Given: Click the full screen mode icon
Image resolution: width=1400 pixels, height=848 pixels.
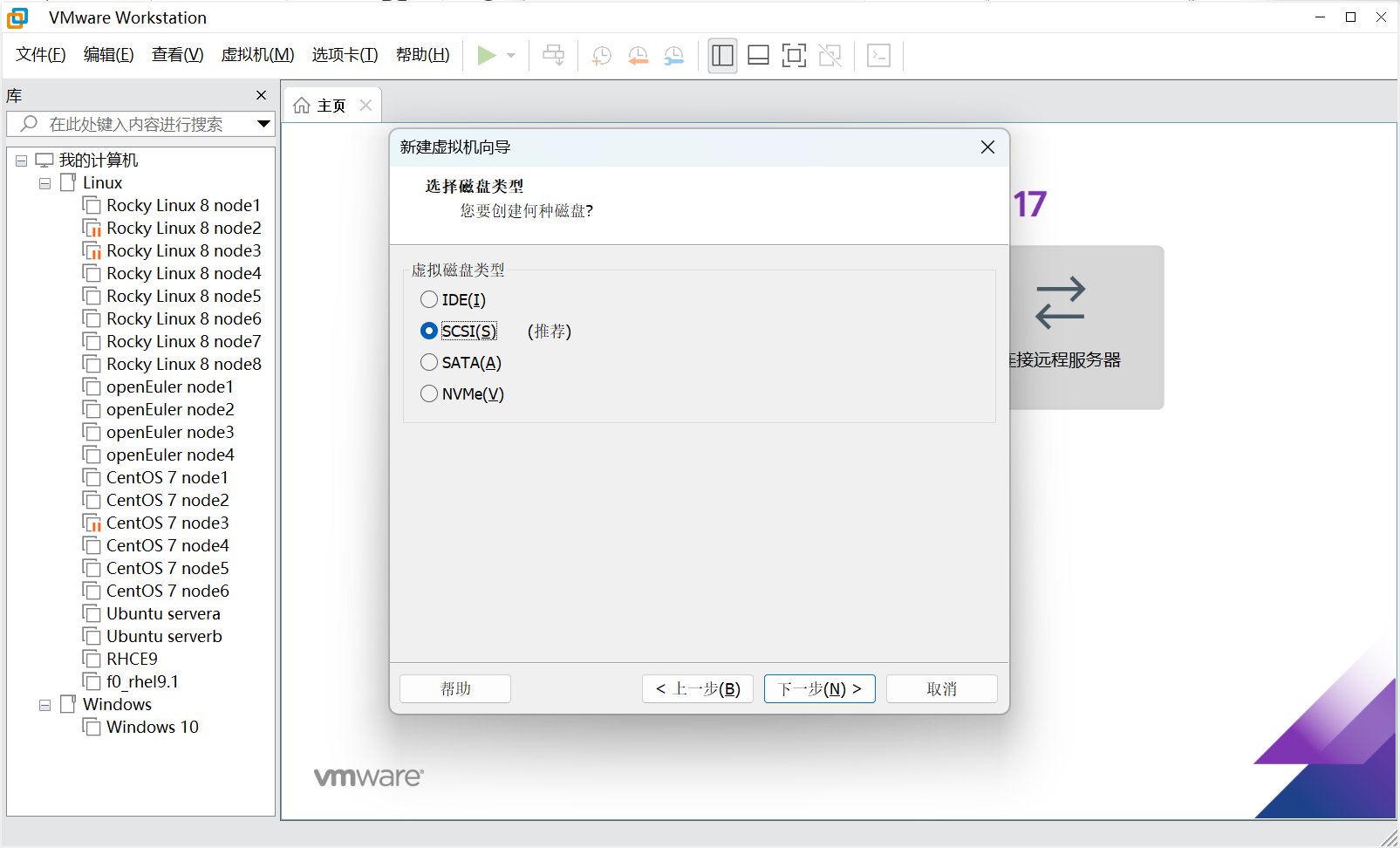Looking at the screenshot, I should (x=794, y=56).
